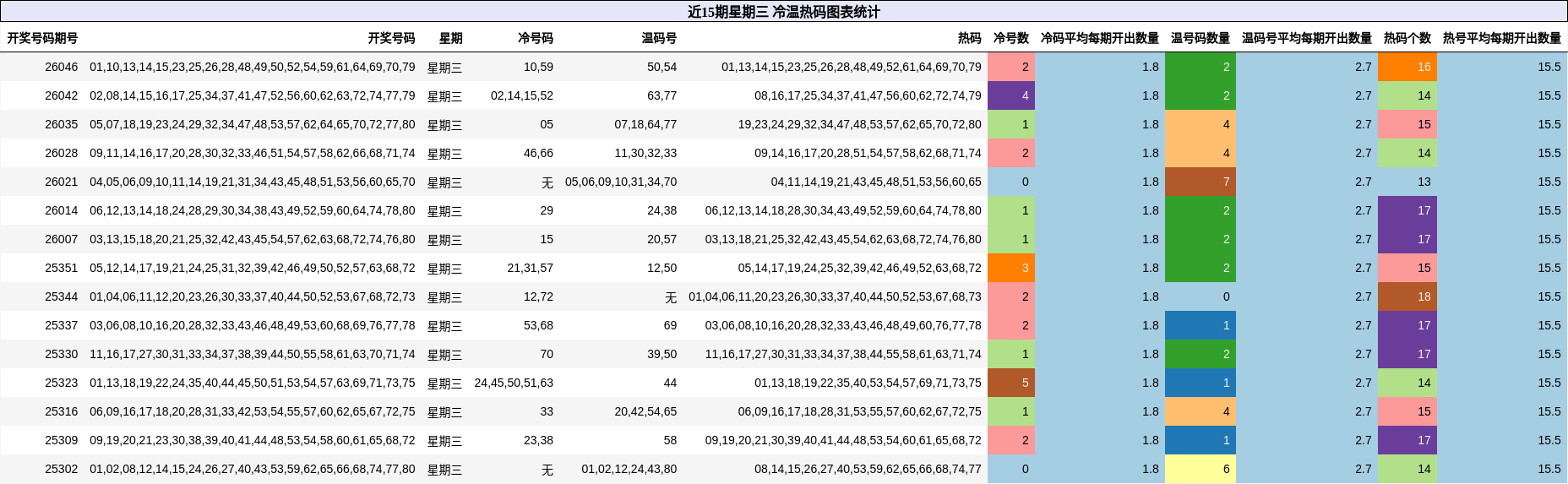Image resolution: width=1568 pixels, height=484 pixels.
Task: Click the purple cold count cell 4
Action: (1011, 95)
